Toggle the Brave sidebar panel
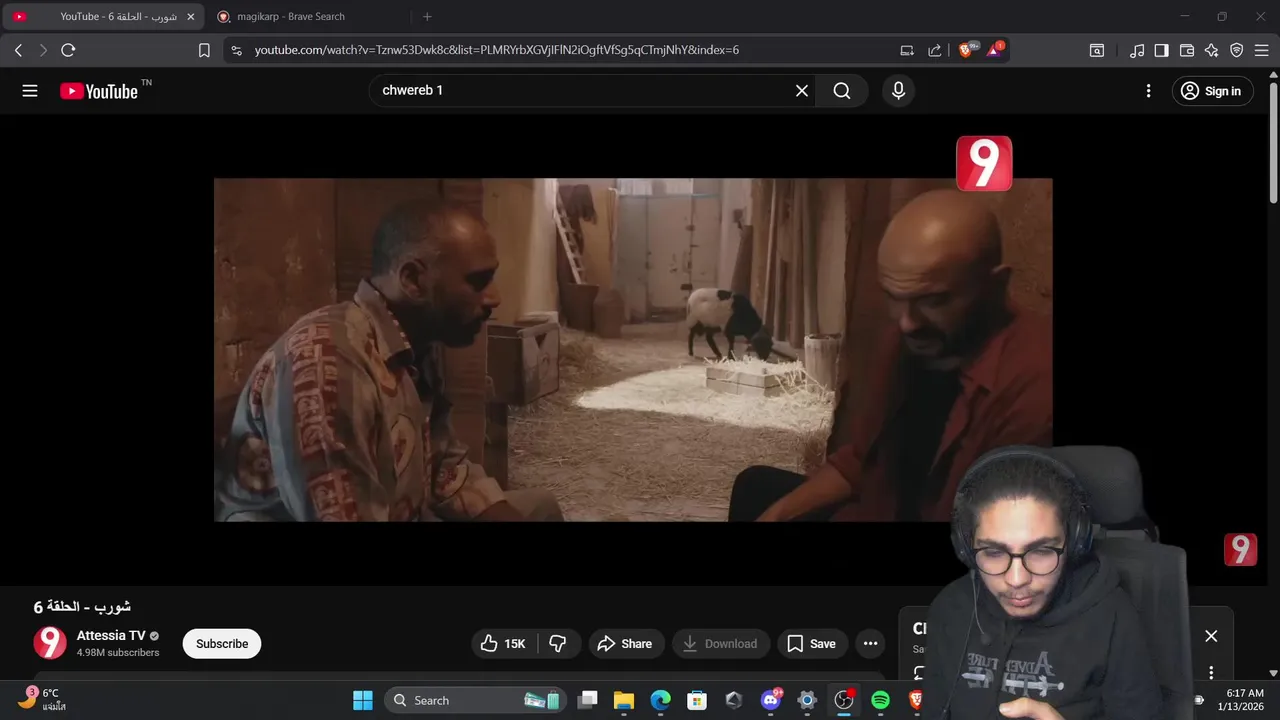This screenshot has width=1280, height=720. click(1161, 50)
